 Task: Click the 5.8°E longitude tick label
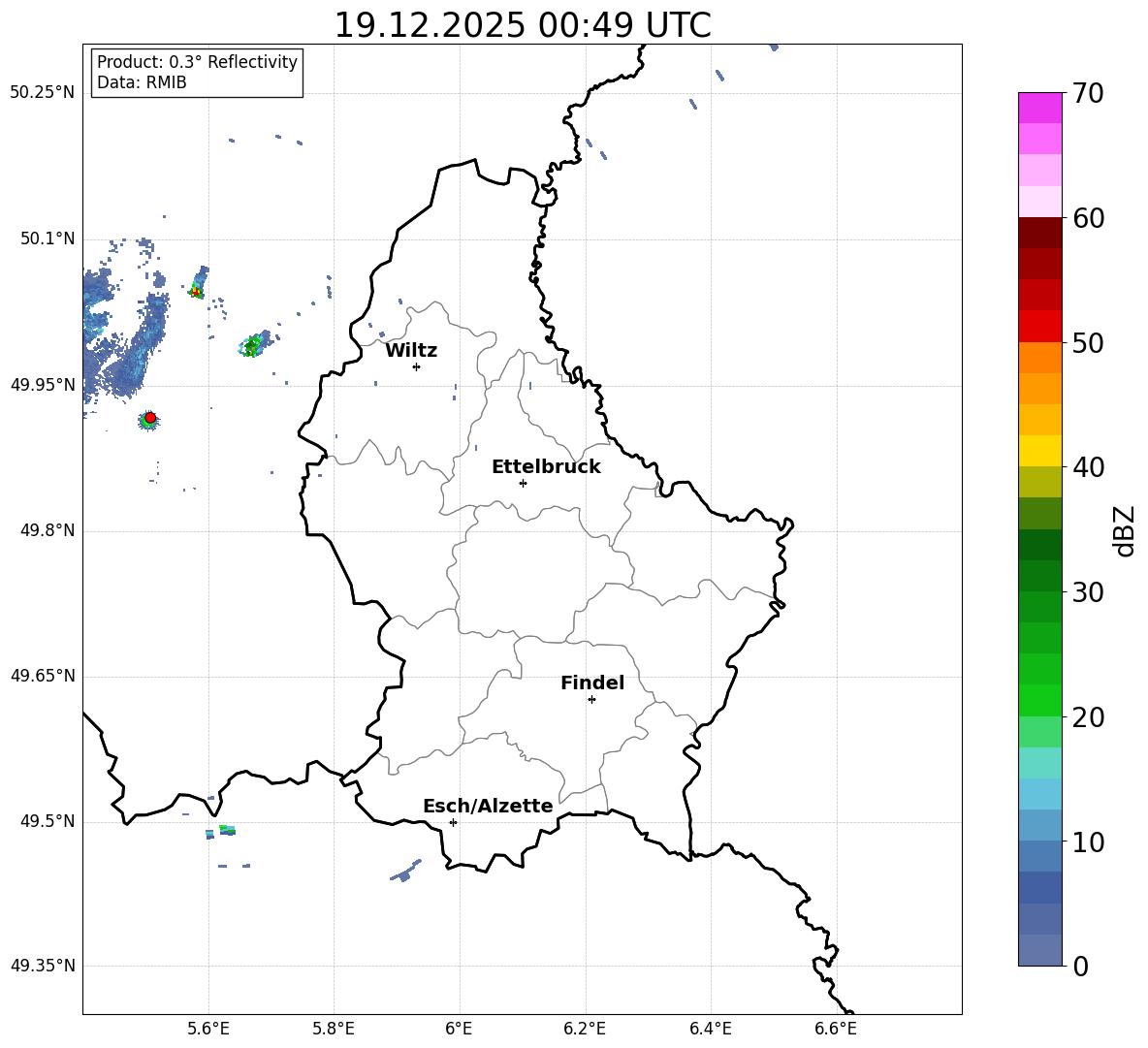pyautogui.click(x=334, y=1030)
